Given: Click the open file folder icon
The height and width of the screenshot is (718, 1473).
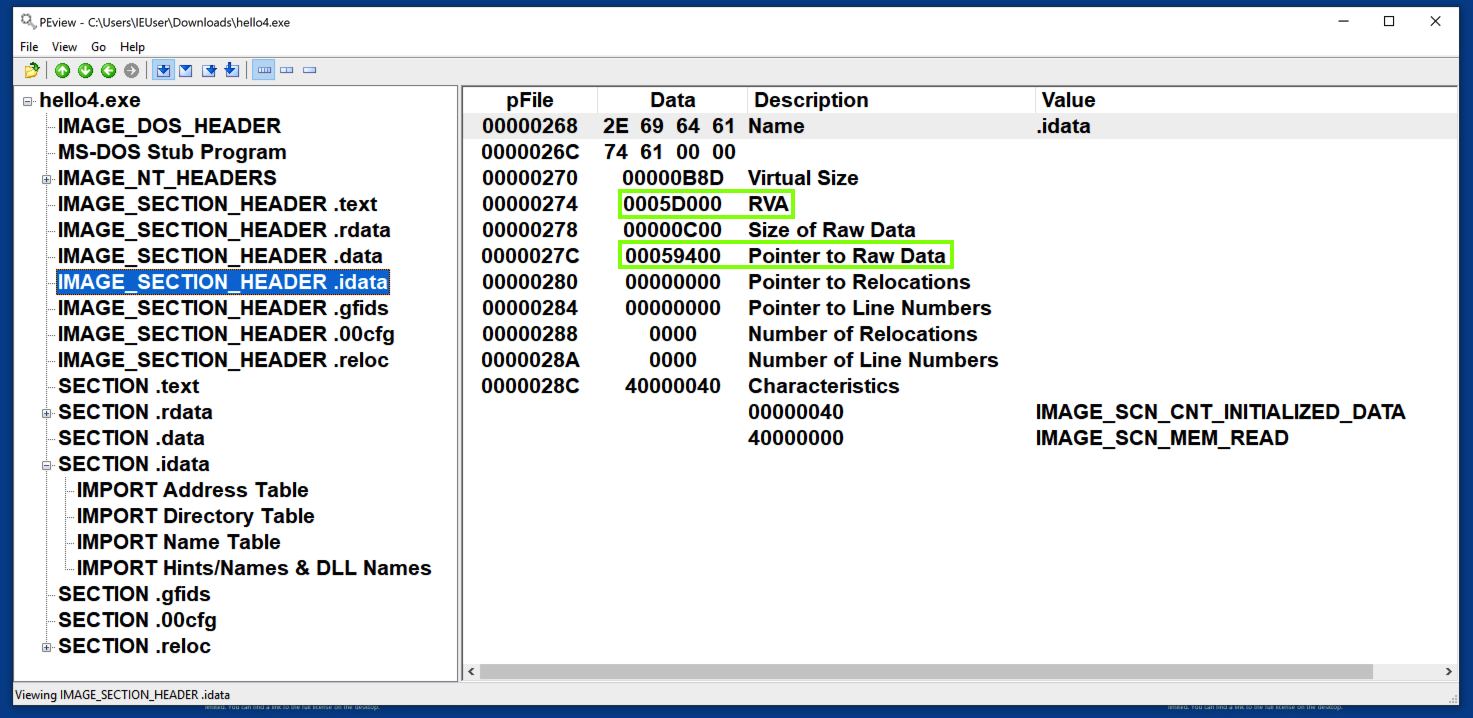Looking at the screenshot, I should pyautogui.click(x=32, y=70).
